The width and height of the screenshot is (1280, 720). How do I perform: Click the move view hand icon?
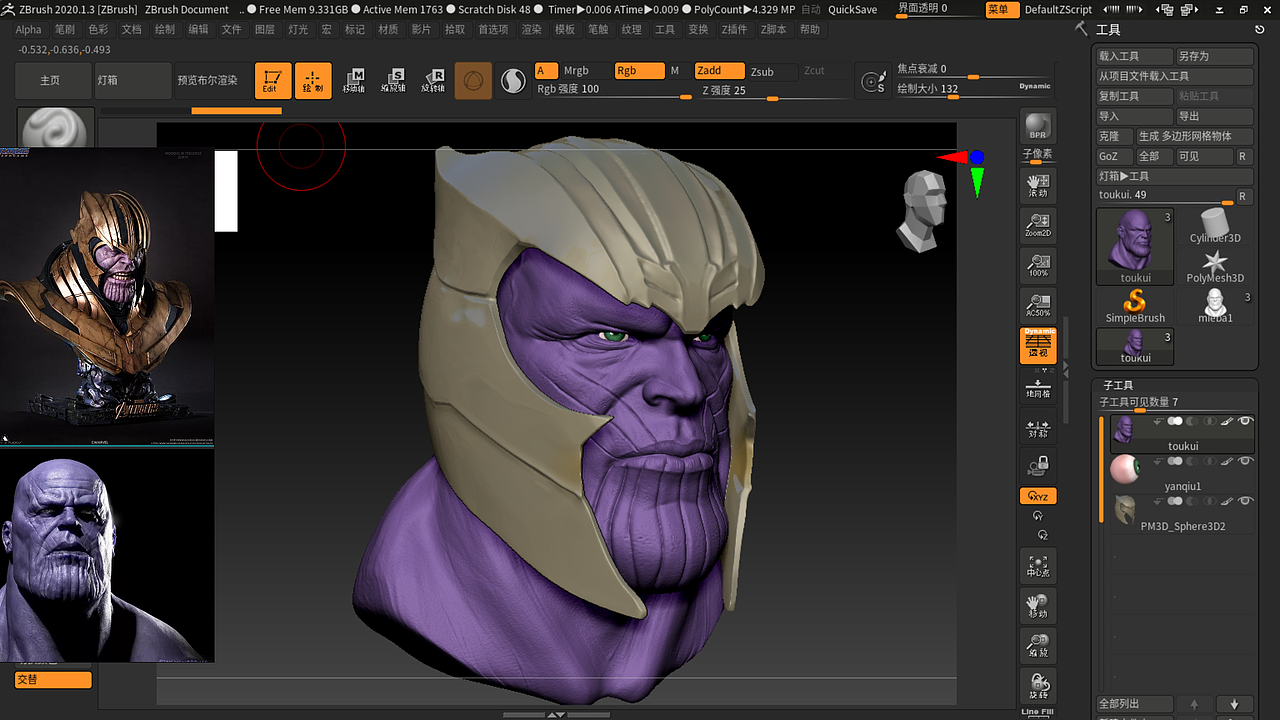click(1038, 605)
